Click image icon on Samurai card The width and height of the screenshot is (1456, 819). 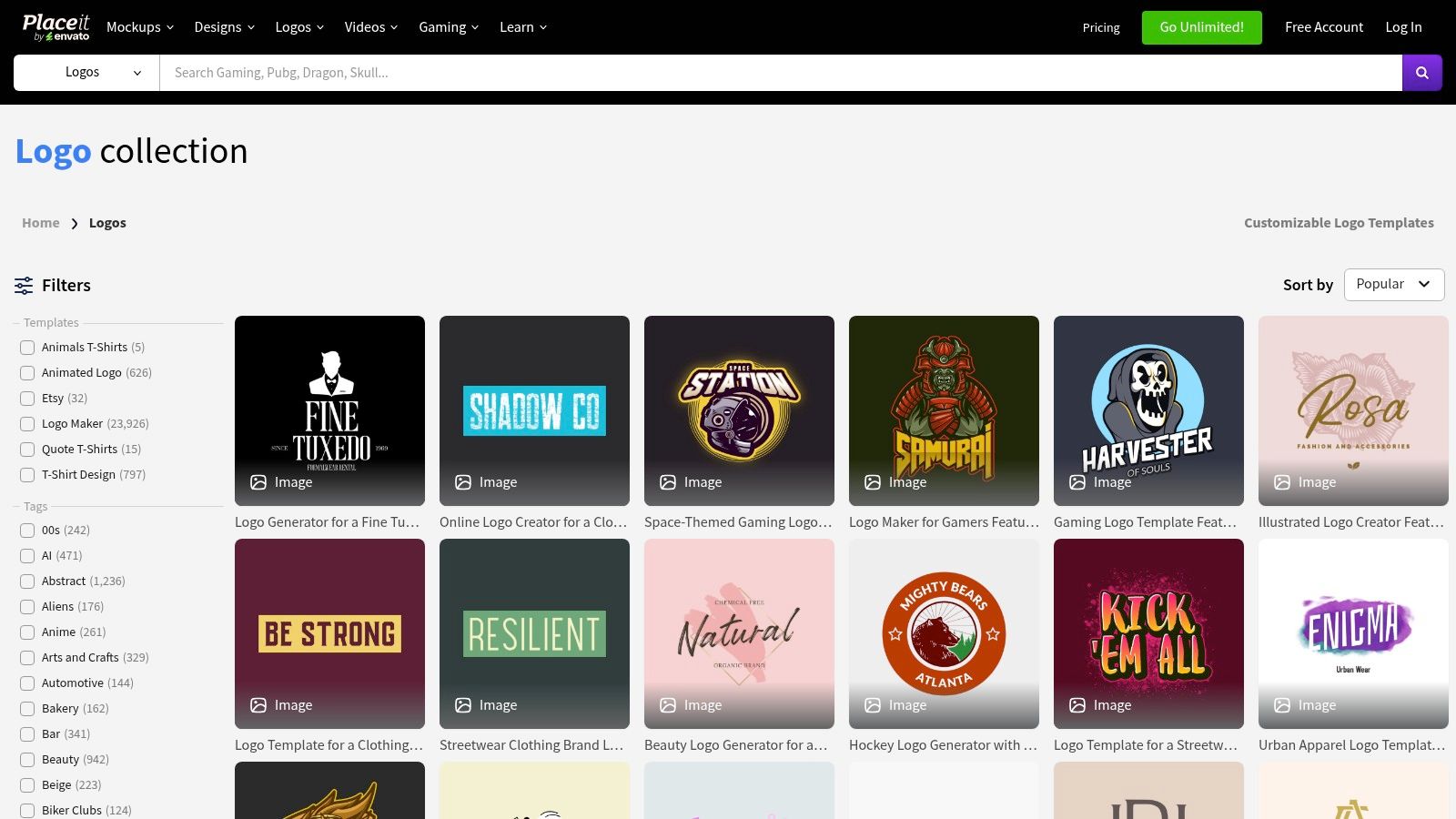tap(873, 482)
